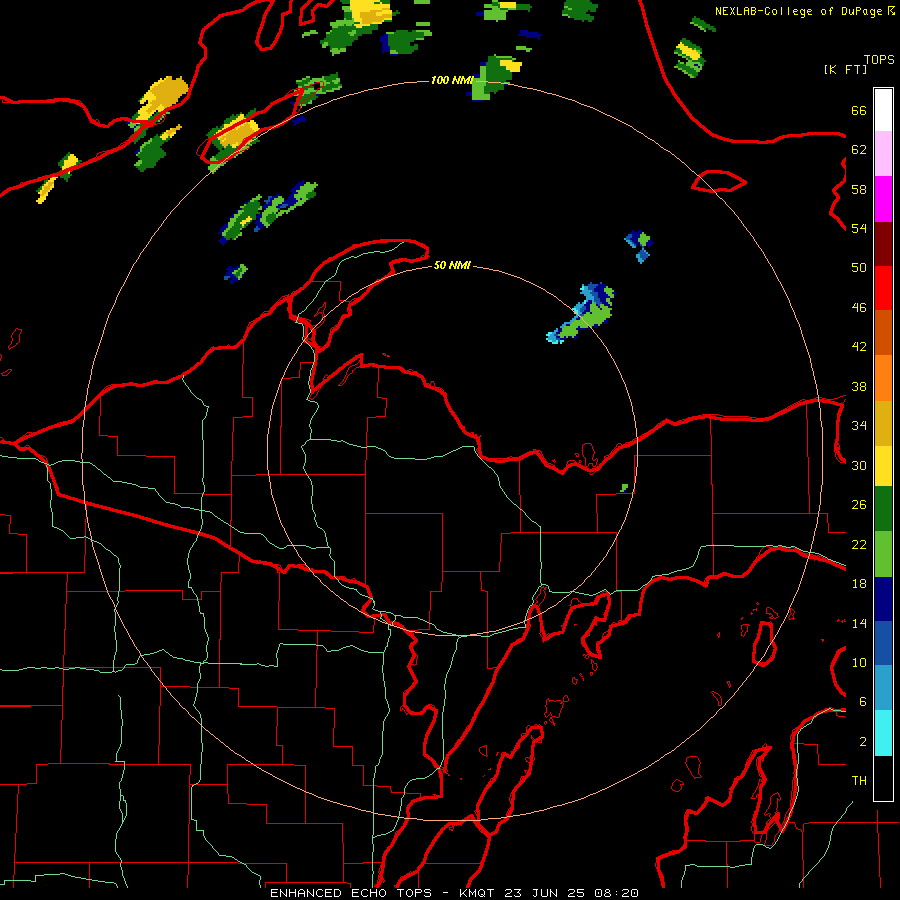Screen dimensions: 900x900
Task: Click the 62 value on the legend
Action: [859, 150]
